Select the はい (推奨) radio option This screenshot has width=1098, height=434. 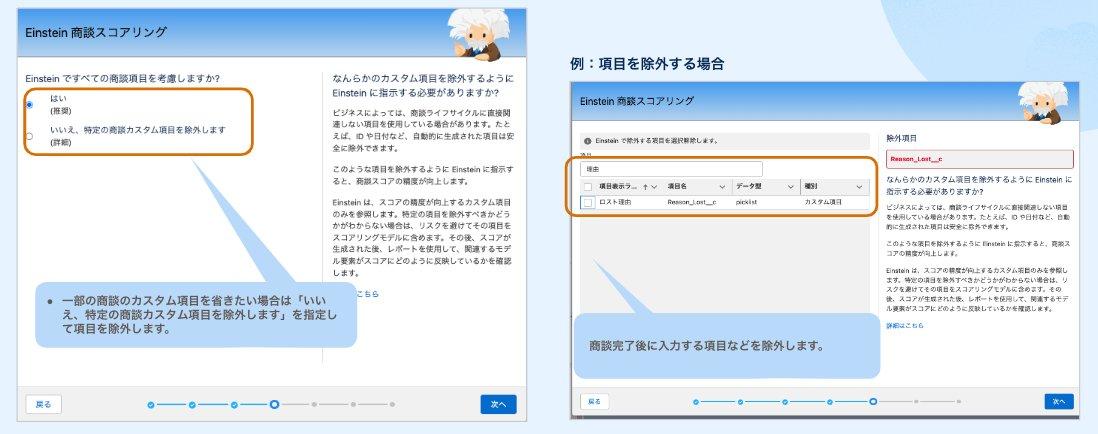pos(29,105)
